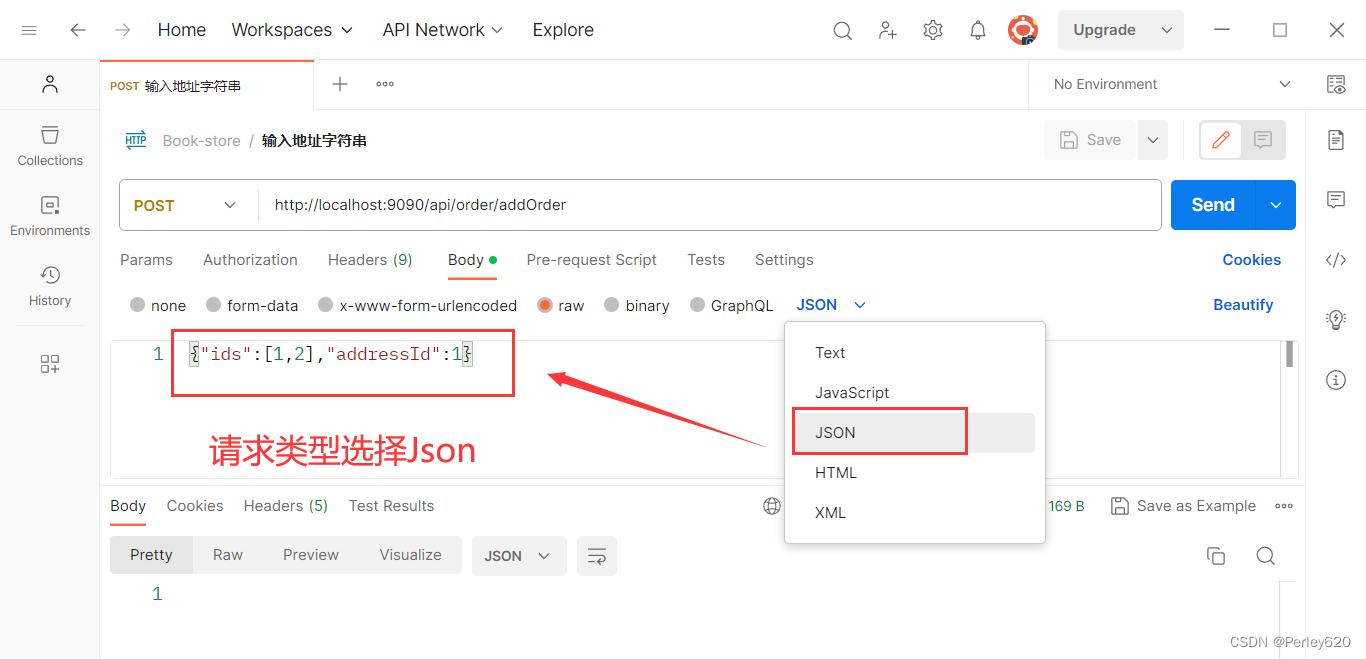Select the none body option
Image resolution: width=1366 pixels, height=659 pixels.
158,305
